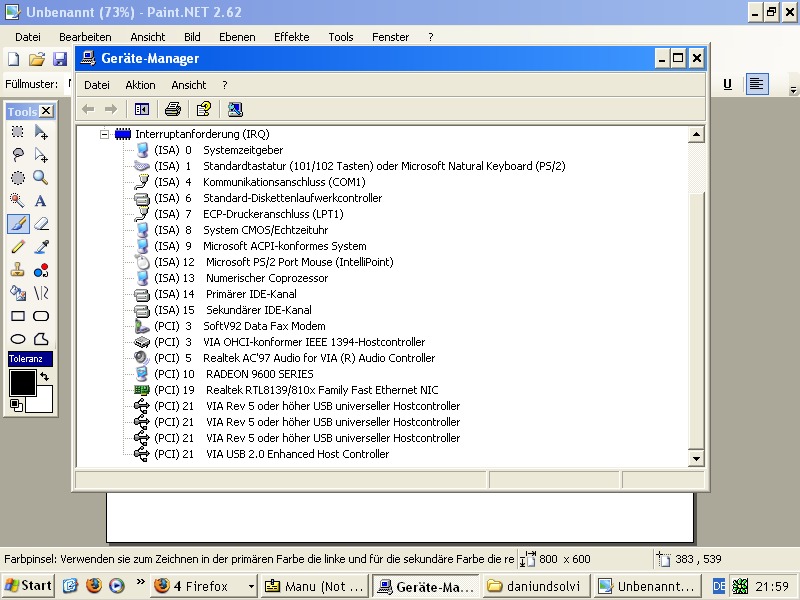Click the Open file folder icon

(x=37, y=59)
